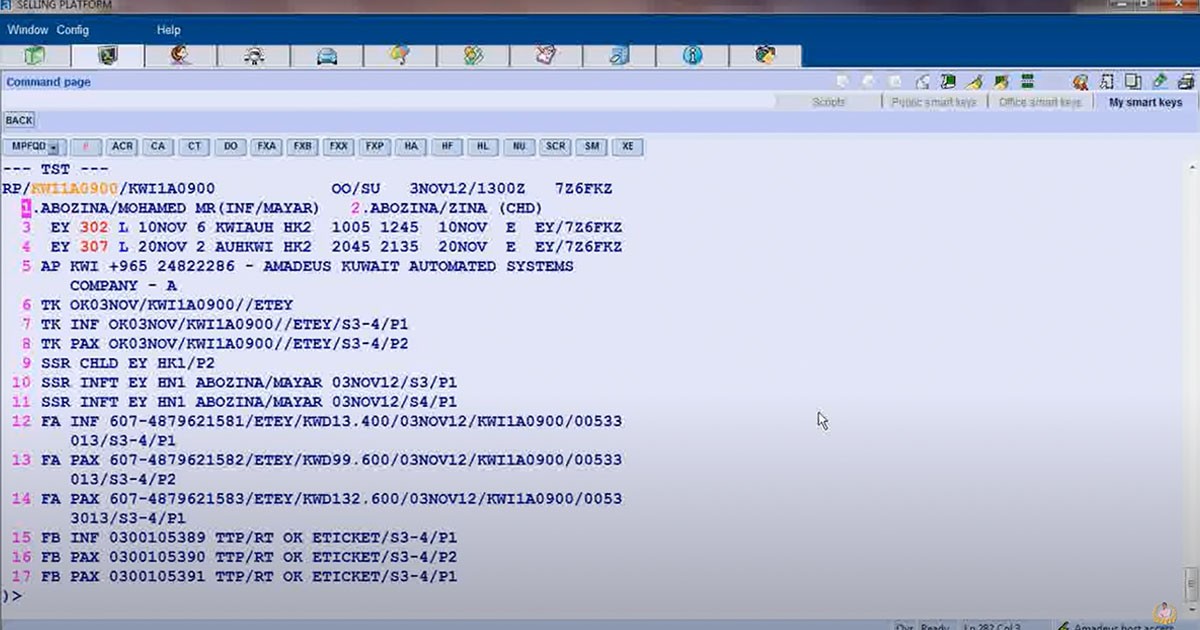Click the Amadeus host access status icon

click(1064, 626)
